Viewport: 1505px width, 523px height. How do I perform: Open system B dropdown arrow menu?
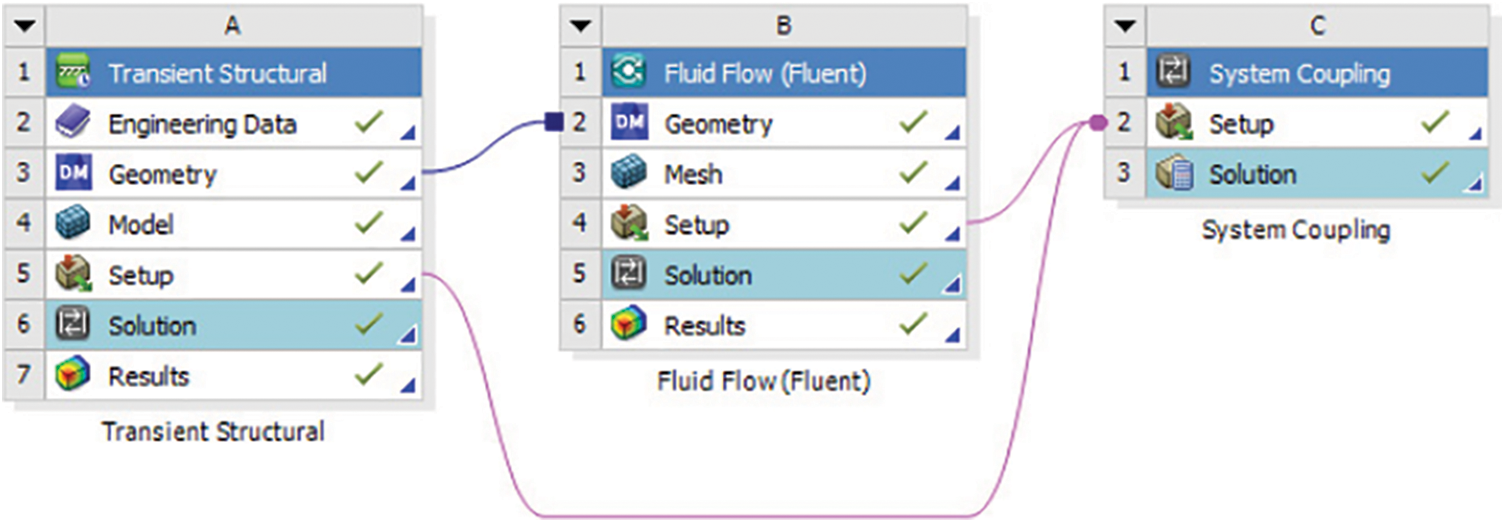tap(581, 27)
